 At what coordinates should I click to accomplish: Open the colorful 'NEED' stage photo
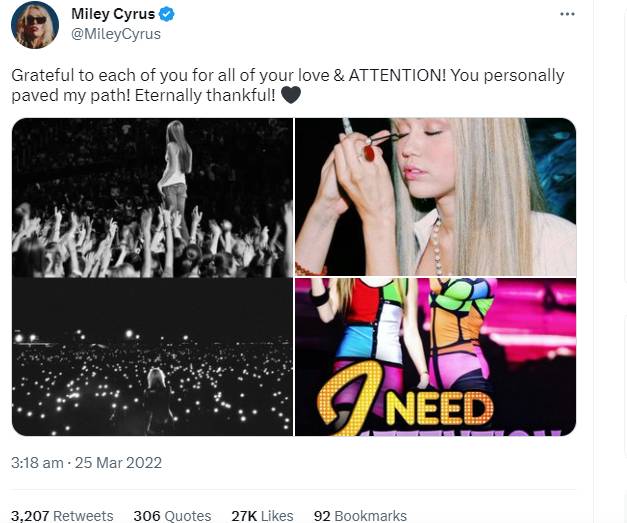(435, 357)
